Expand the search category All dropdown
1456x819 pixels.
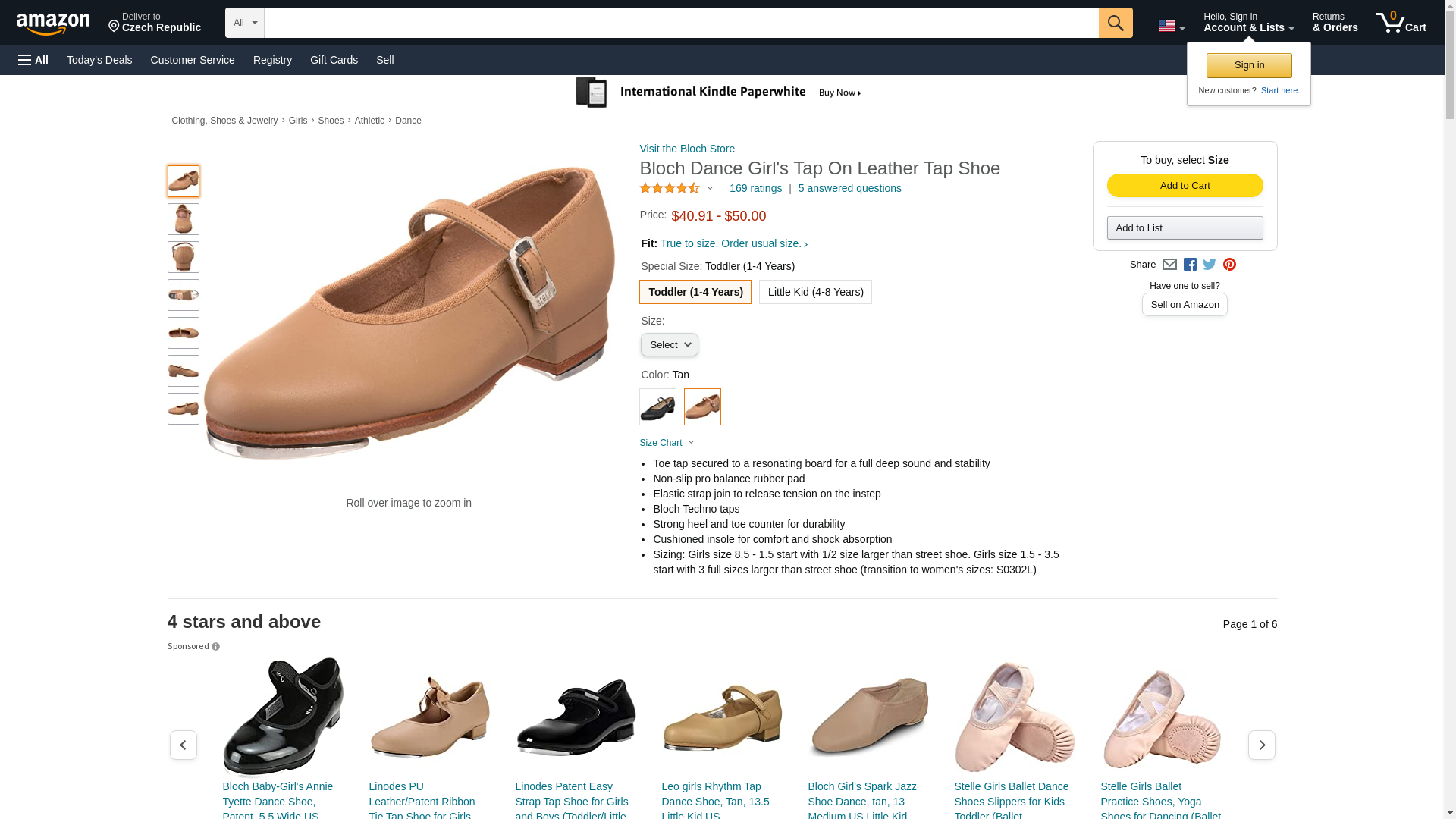pos(245,23)
